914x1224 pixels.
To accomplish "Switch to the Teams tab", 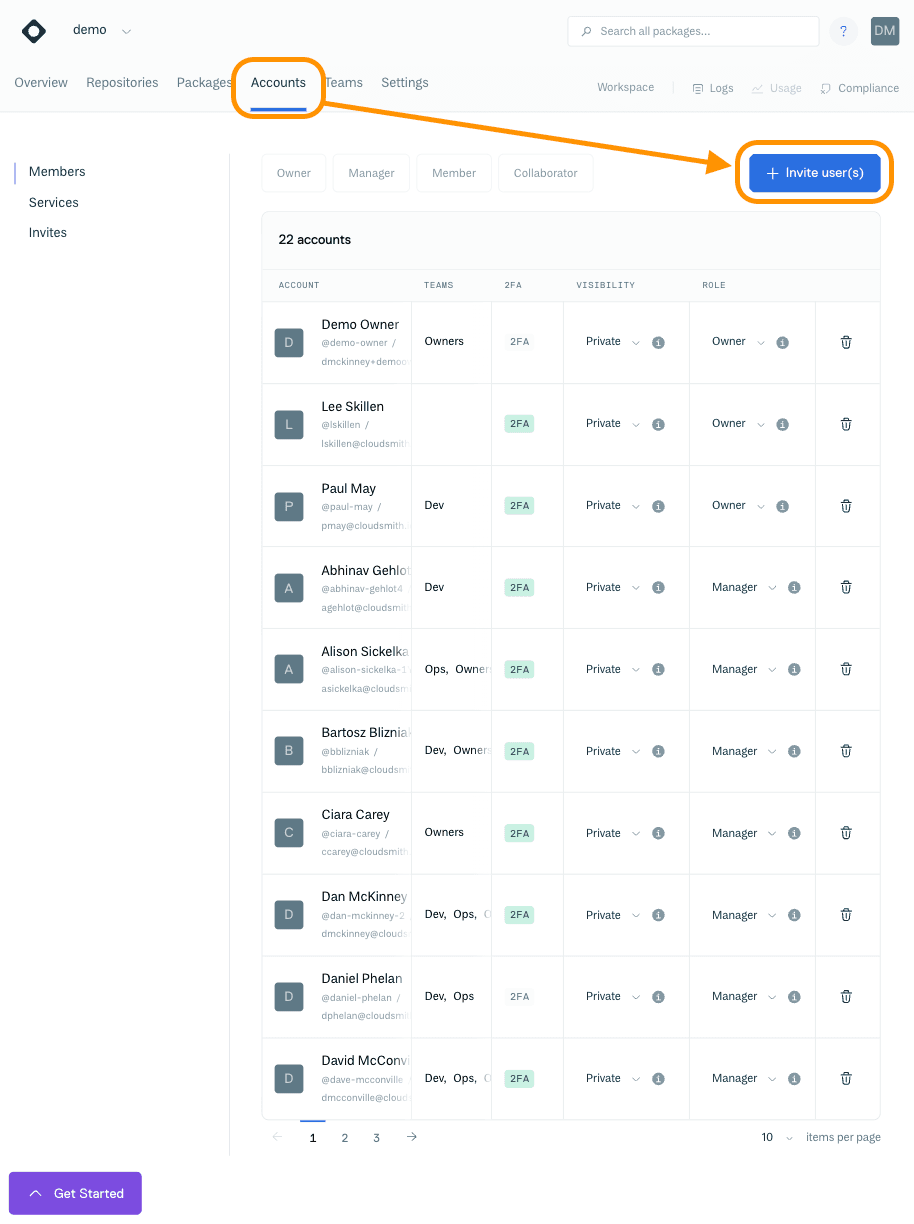I will tap(343, 82).
